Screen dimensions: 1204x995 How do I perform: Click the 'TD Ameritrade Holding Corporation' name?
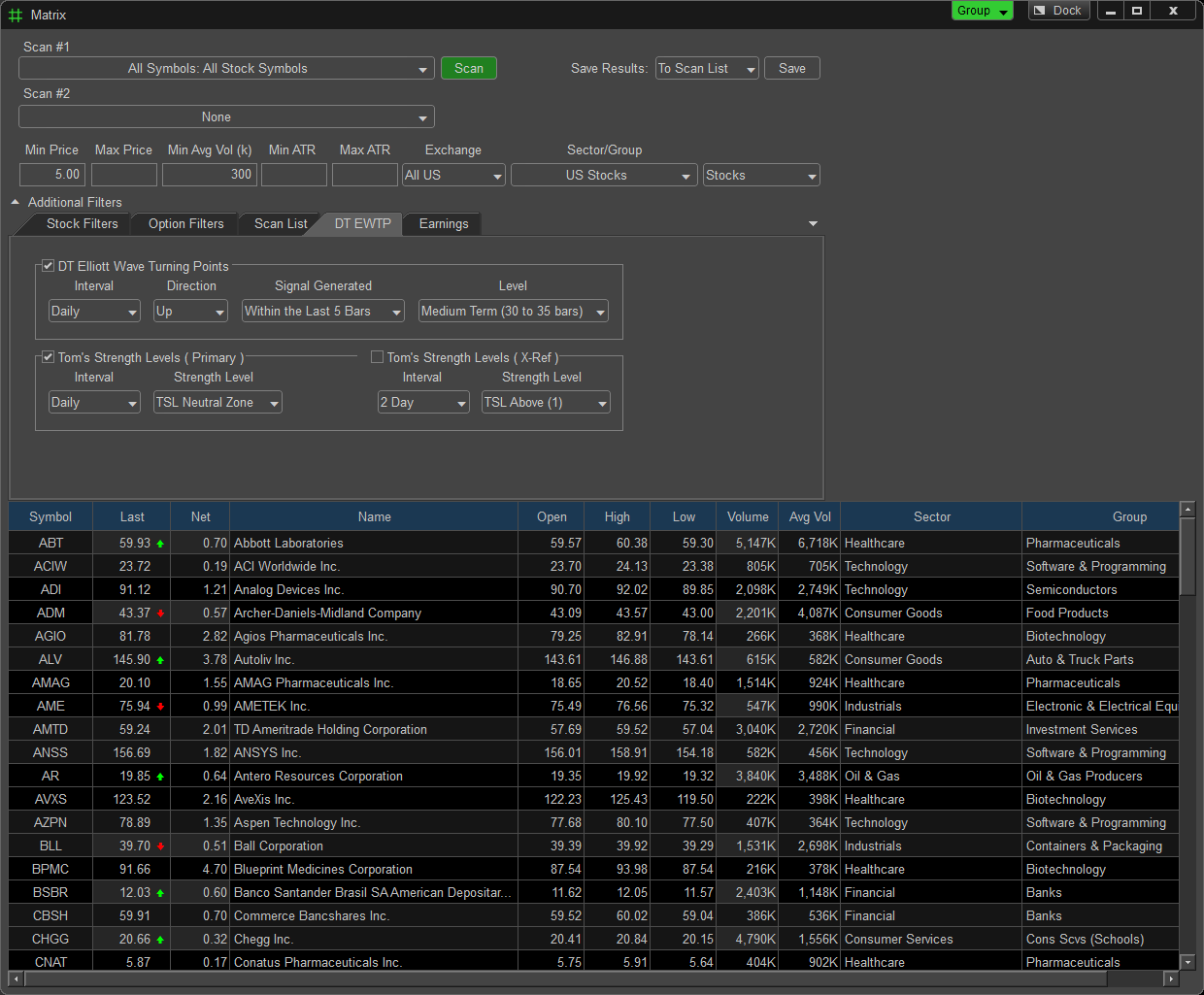pos(330,730)
